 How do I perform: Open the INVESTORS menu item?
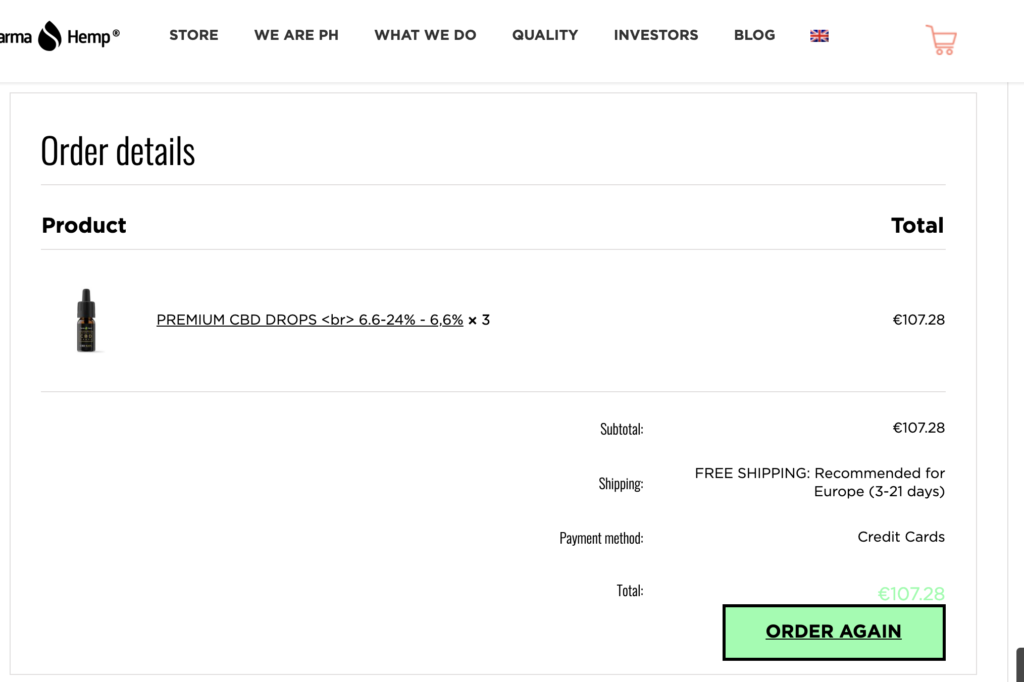[656, 35]
